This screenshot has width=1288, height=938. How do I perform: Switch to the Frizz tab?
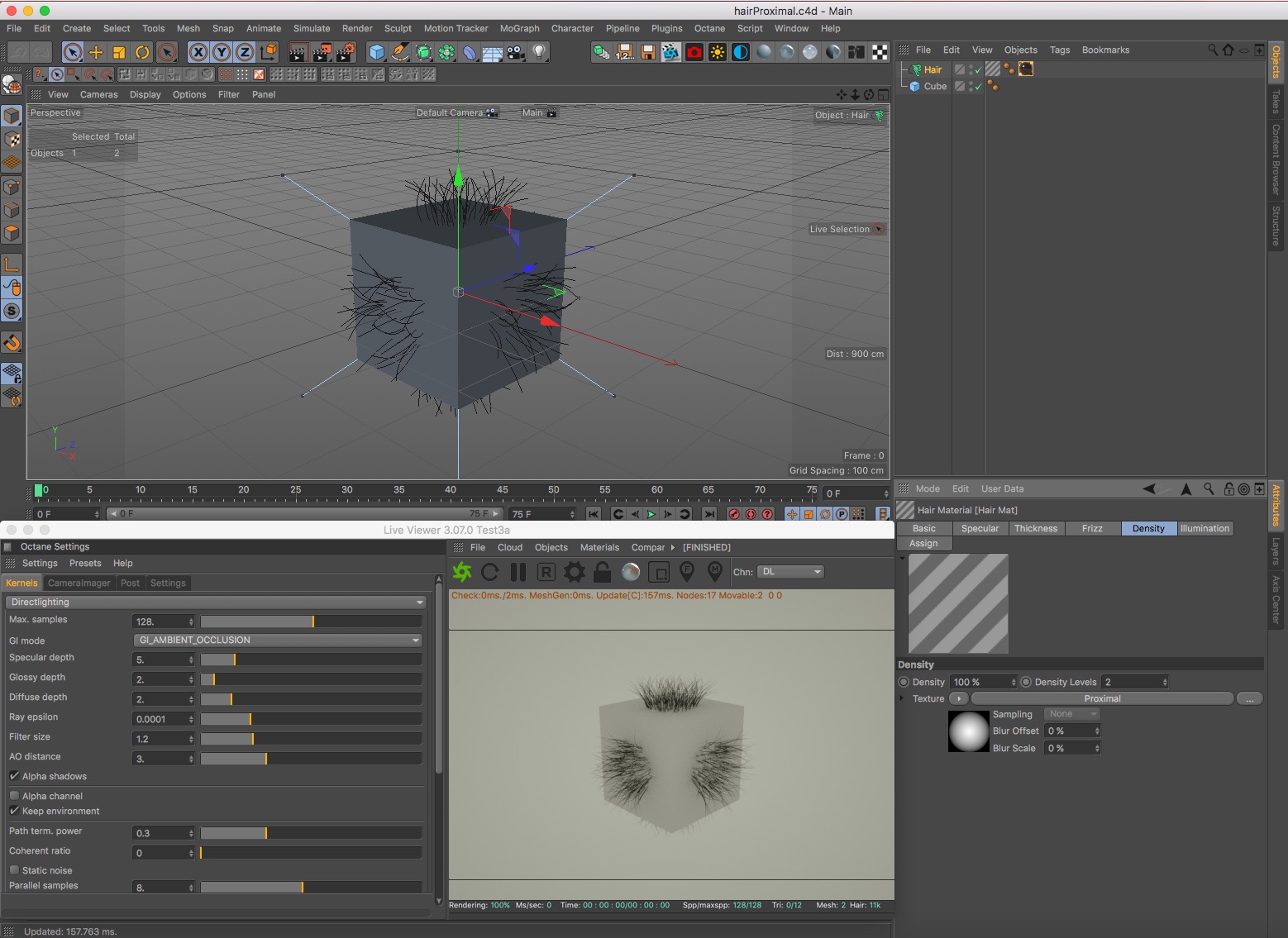(1092, 529)
